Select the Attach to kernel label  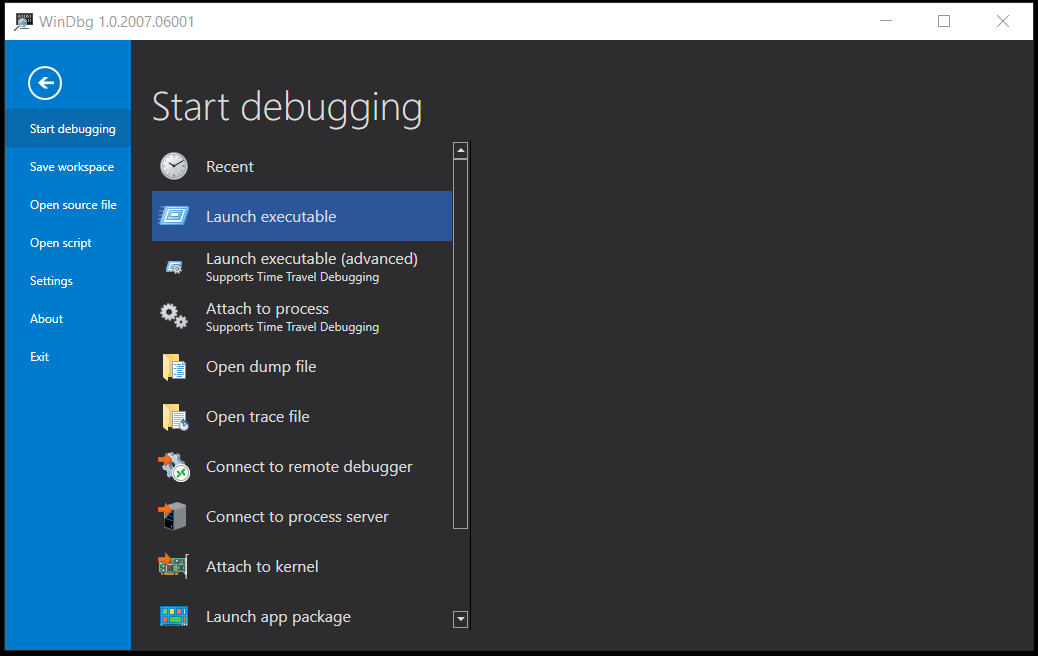point(262,567)
